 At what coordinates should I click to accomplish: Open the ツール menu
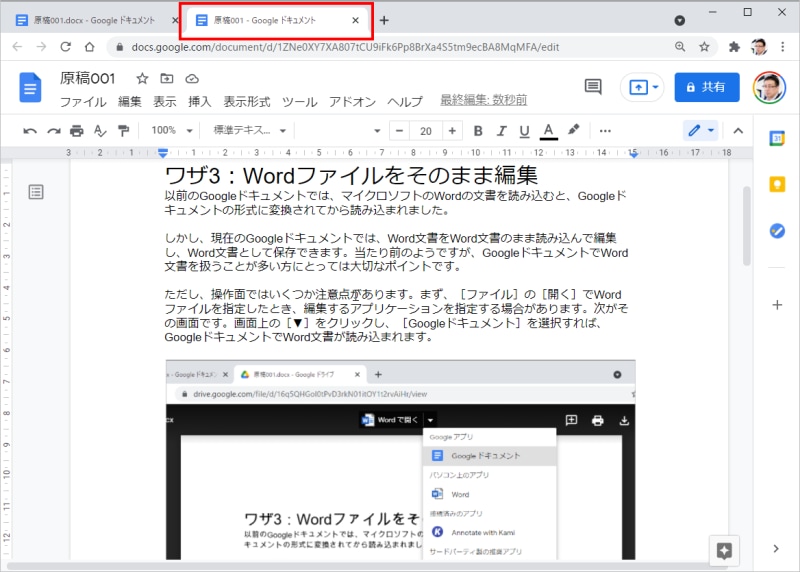[299, 102]
